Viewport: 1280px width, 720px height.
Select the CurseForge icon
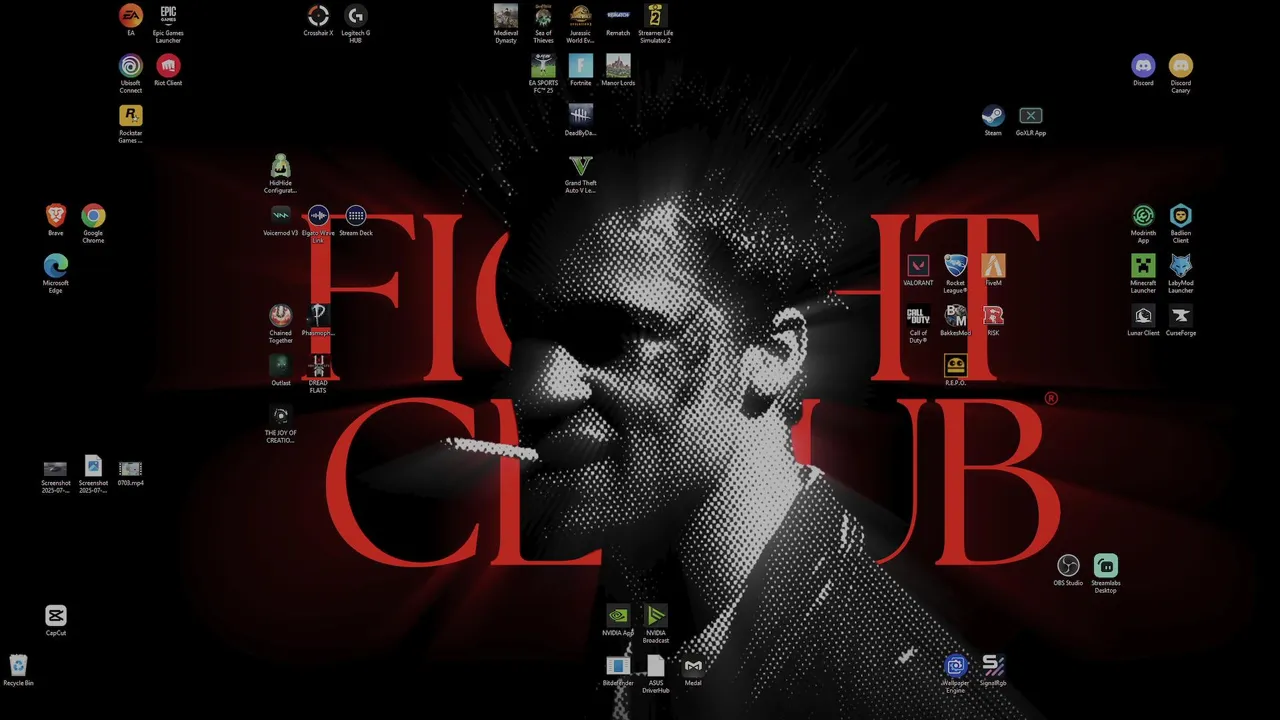pyautogui.click(x=1180, y=316)
